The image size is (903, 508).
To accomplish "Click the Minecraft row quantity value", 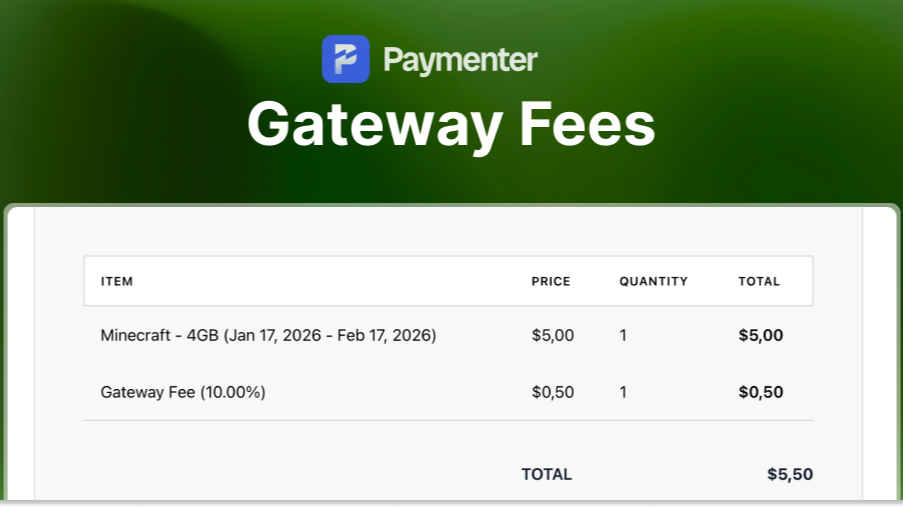I will (x=623, y=335).
